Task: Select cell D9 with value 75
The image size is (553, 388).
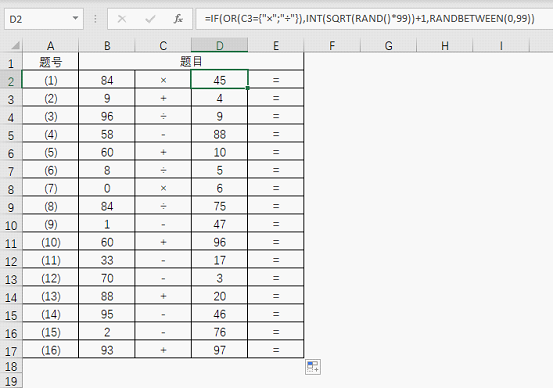Action: point(219,206)
